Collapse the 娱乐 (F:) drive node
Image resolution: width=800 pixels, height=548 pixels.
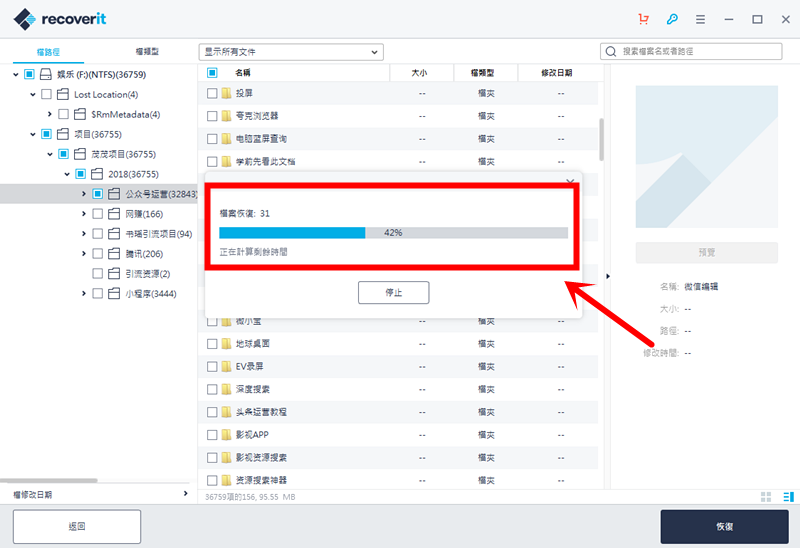16,74
